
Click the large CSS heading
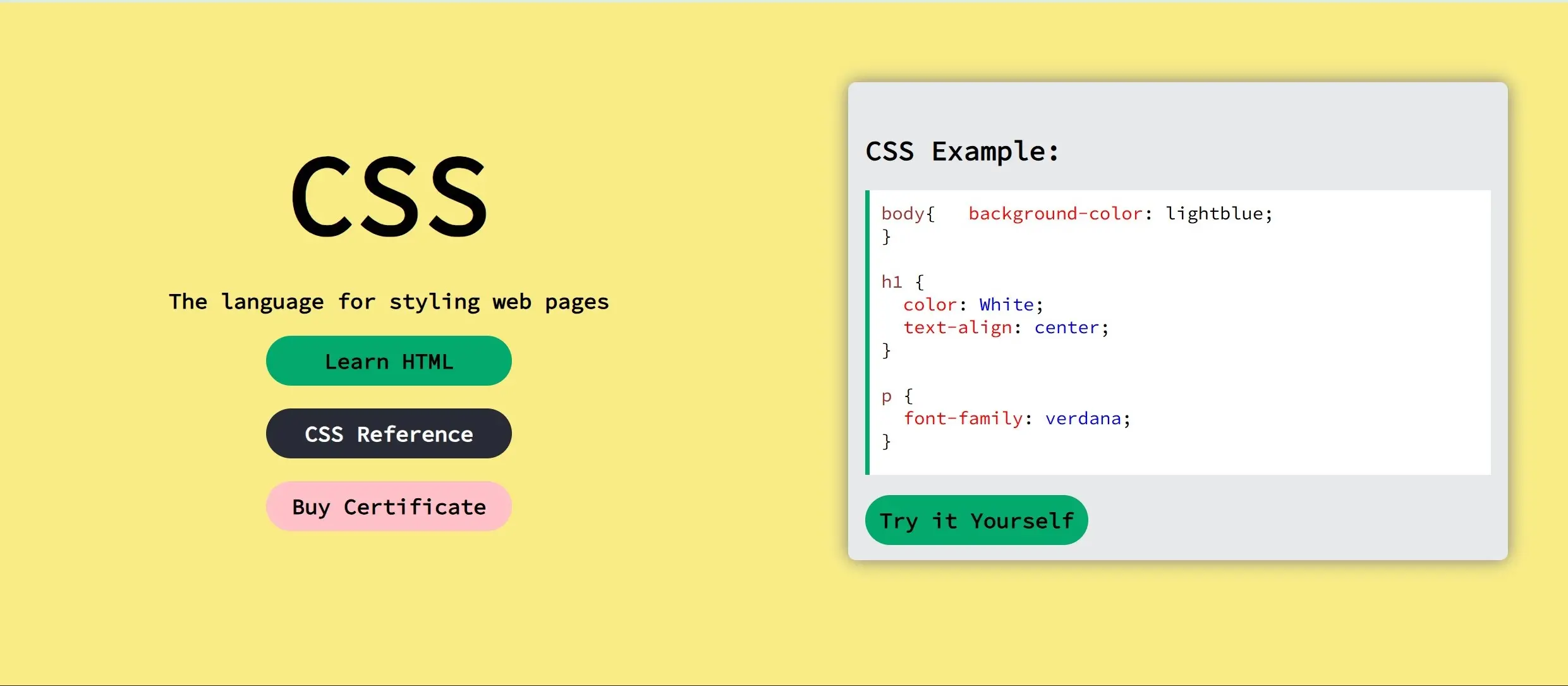[x=389, y=197]
